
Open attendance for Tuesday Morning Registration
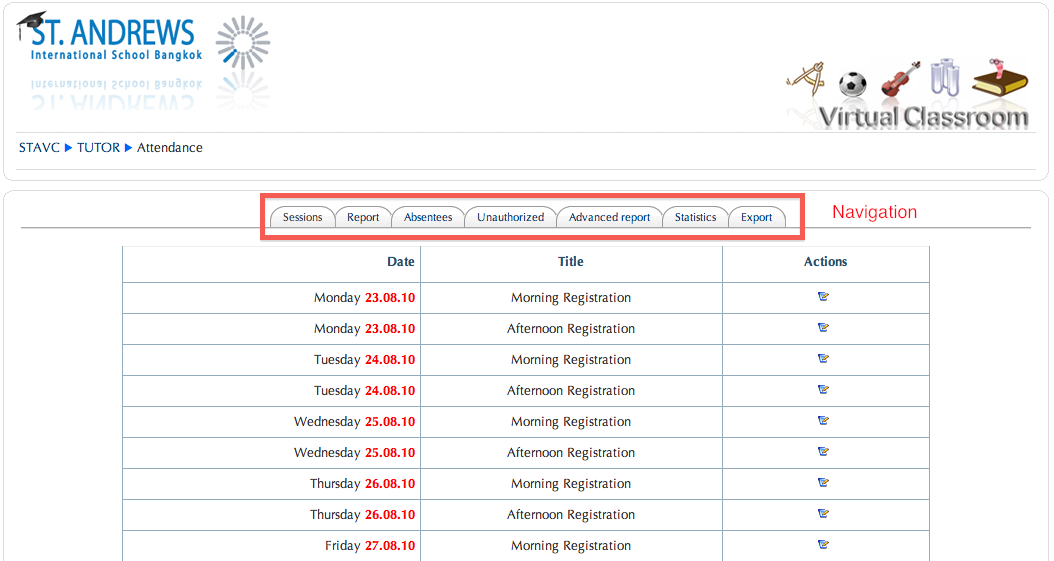pos(823,359)
